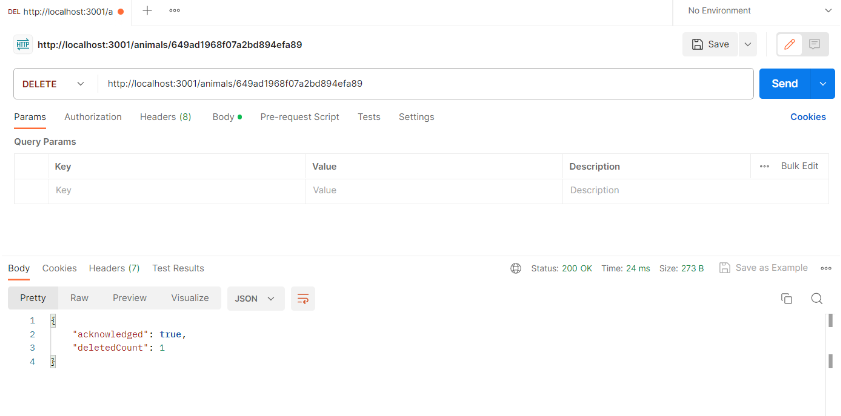This screenshot has height=416, width=841.
Task: Click the pencil edit mode icon
Action: (790, 44)
